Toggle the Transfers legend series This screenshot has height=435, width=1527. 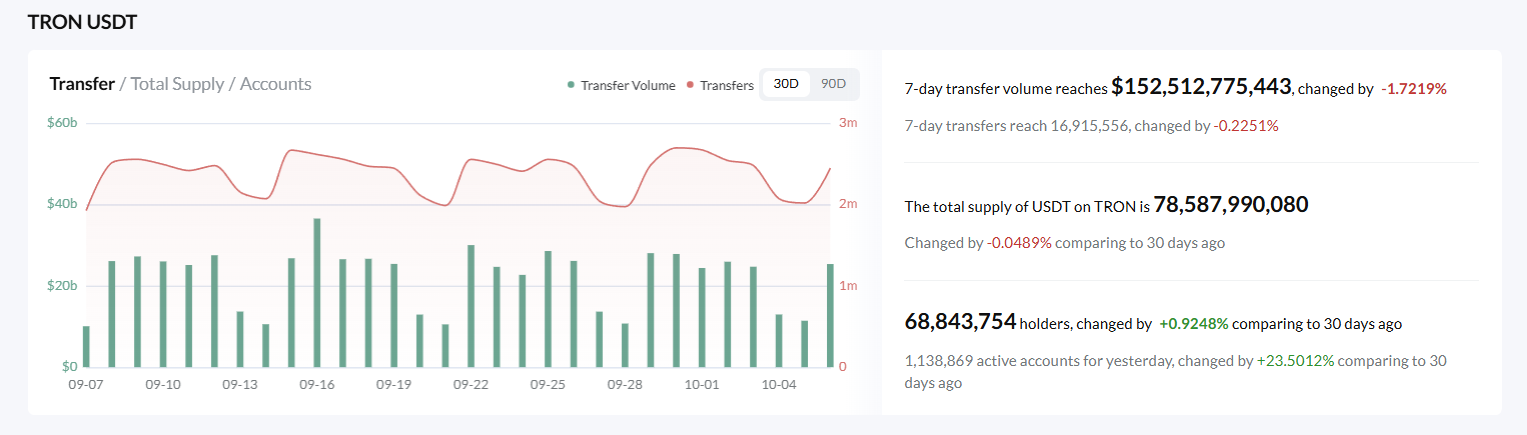click(726, 85)
